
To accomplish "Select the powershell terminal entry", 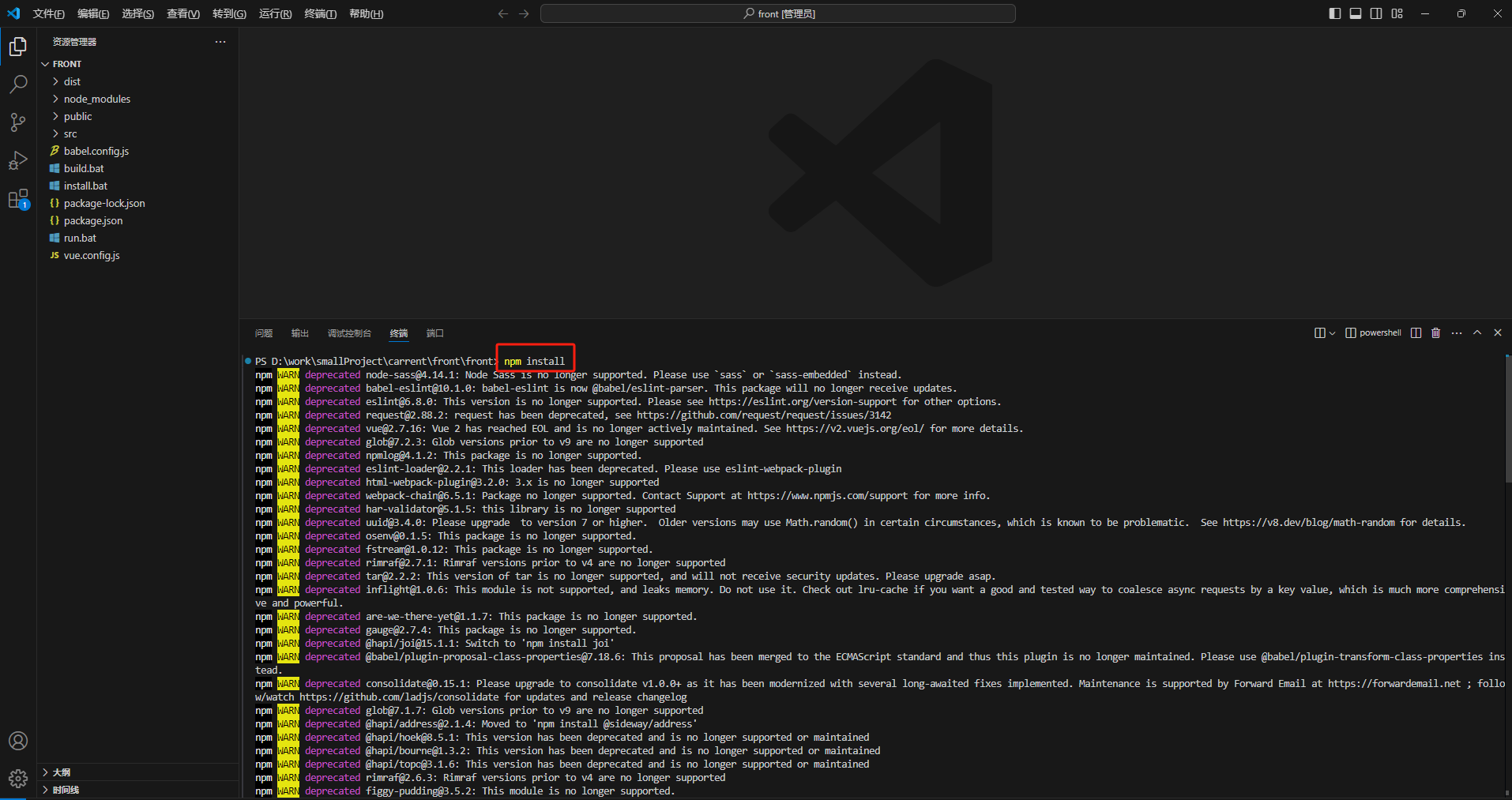I will [1373, 332].
